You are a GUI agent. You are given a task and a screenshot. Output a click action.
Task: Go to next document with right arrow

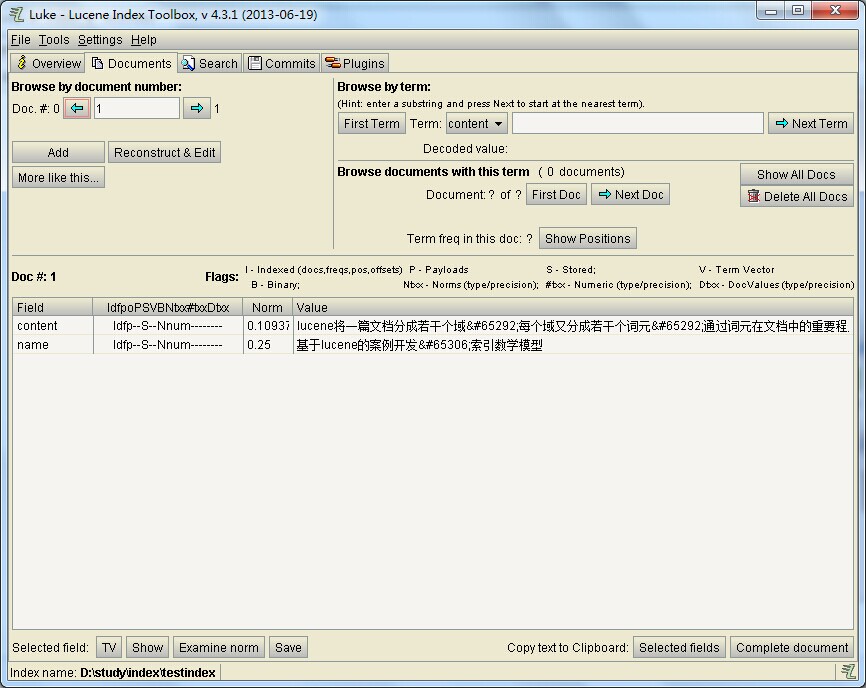point(197,108)
